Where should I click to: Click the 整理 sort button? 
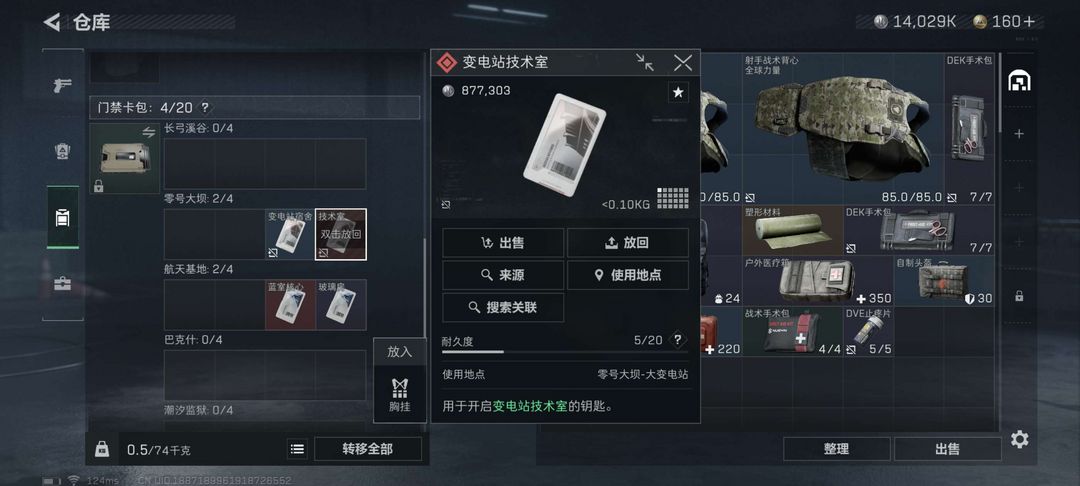coord(836,449)
